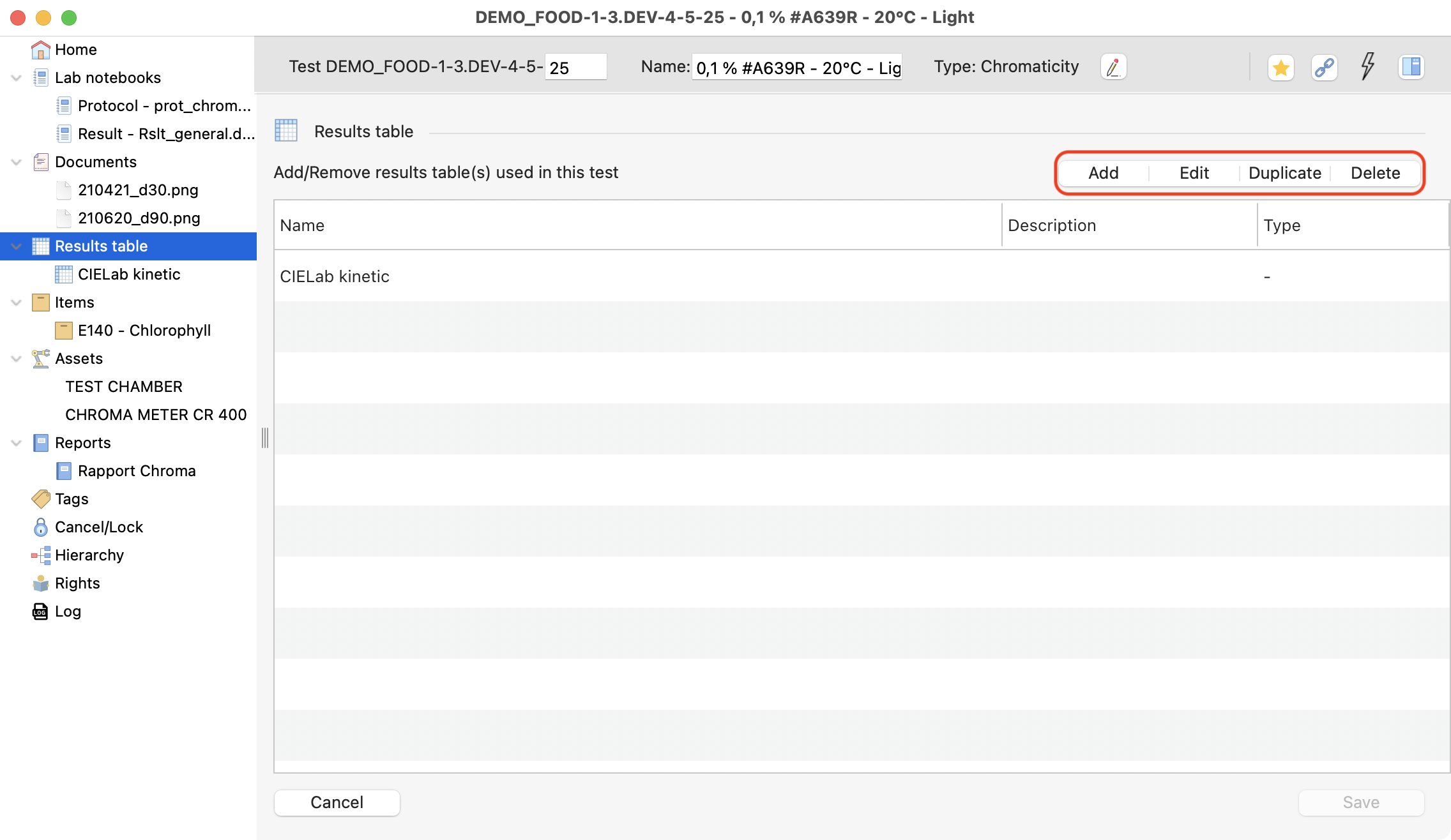Click the Result notebook entry icon
The width and height of the screenshot is (1451, 840).
(63, 134)
